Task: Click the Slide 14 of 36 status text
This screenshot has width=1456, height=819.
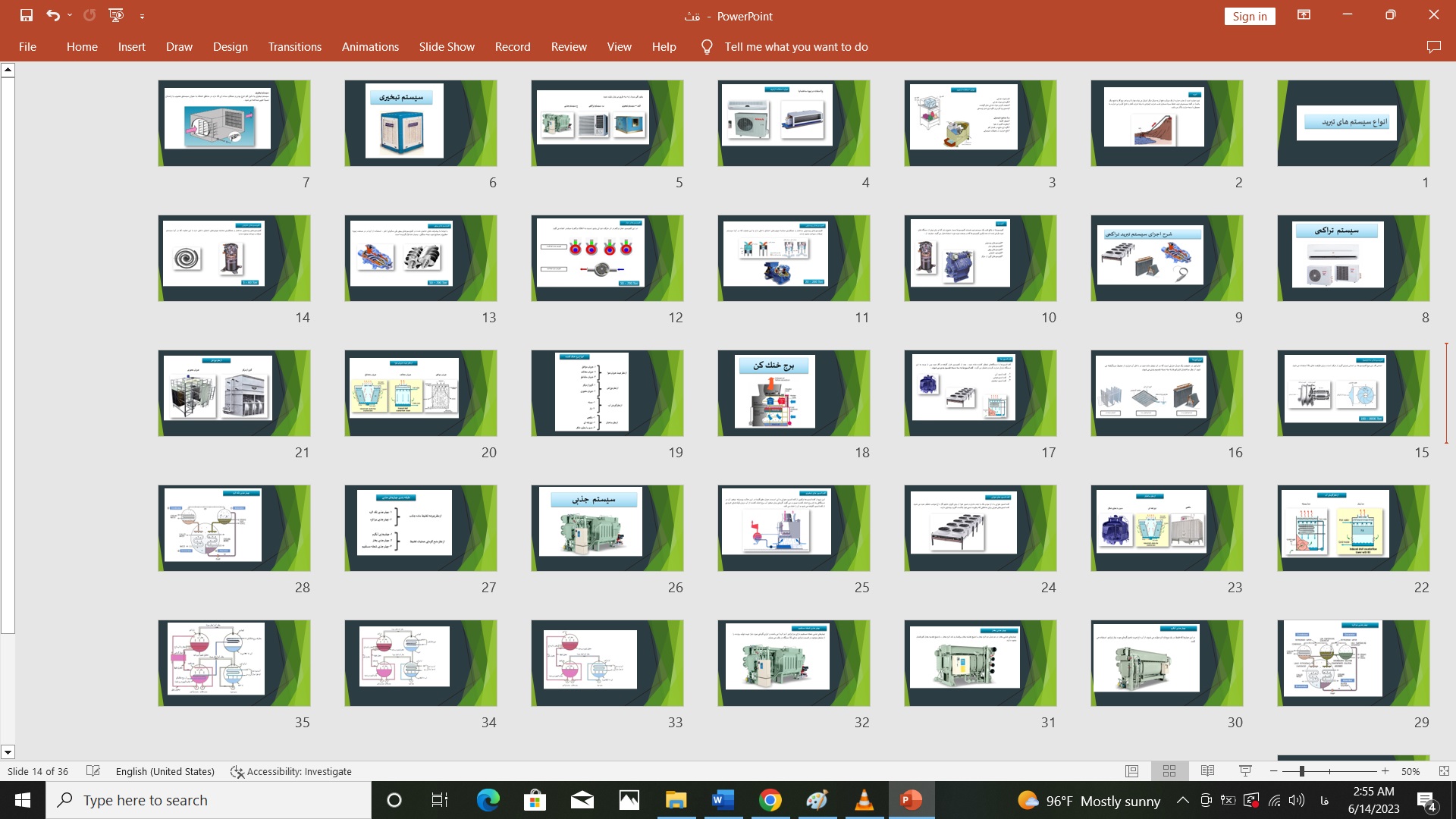Action: coord(38,771)
